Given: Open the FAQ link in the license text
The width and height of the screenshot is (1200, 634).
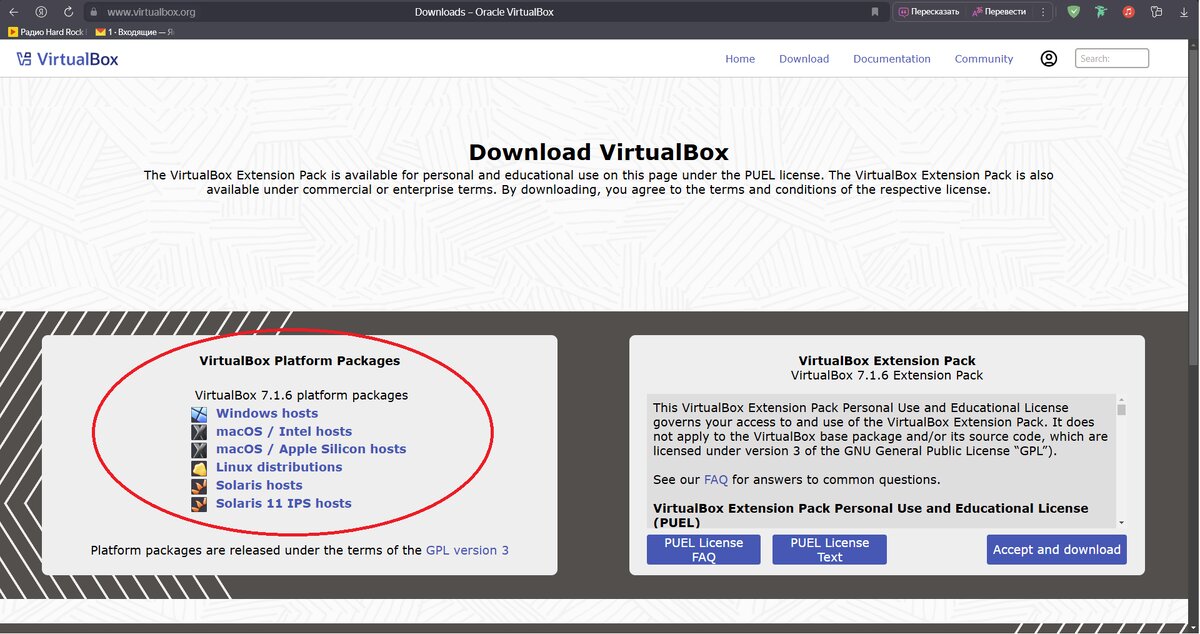Looking at the screenshot, I should click(x=716, y=480).
